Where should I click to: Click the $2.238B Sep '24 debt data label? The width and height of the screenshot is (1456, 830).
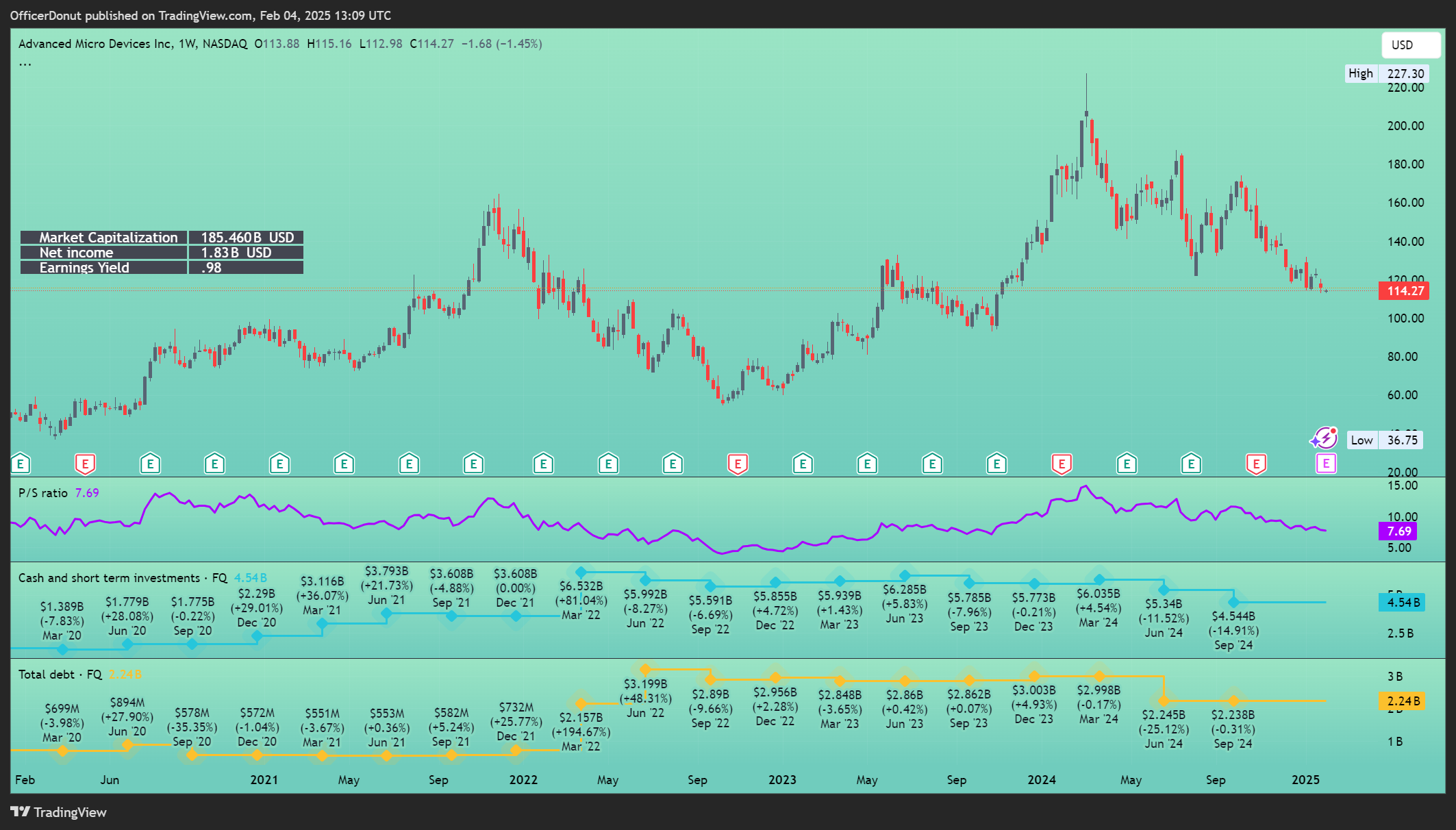click(x=1233, y=729)
